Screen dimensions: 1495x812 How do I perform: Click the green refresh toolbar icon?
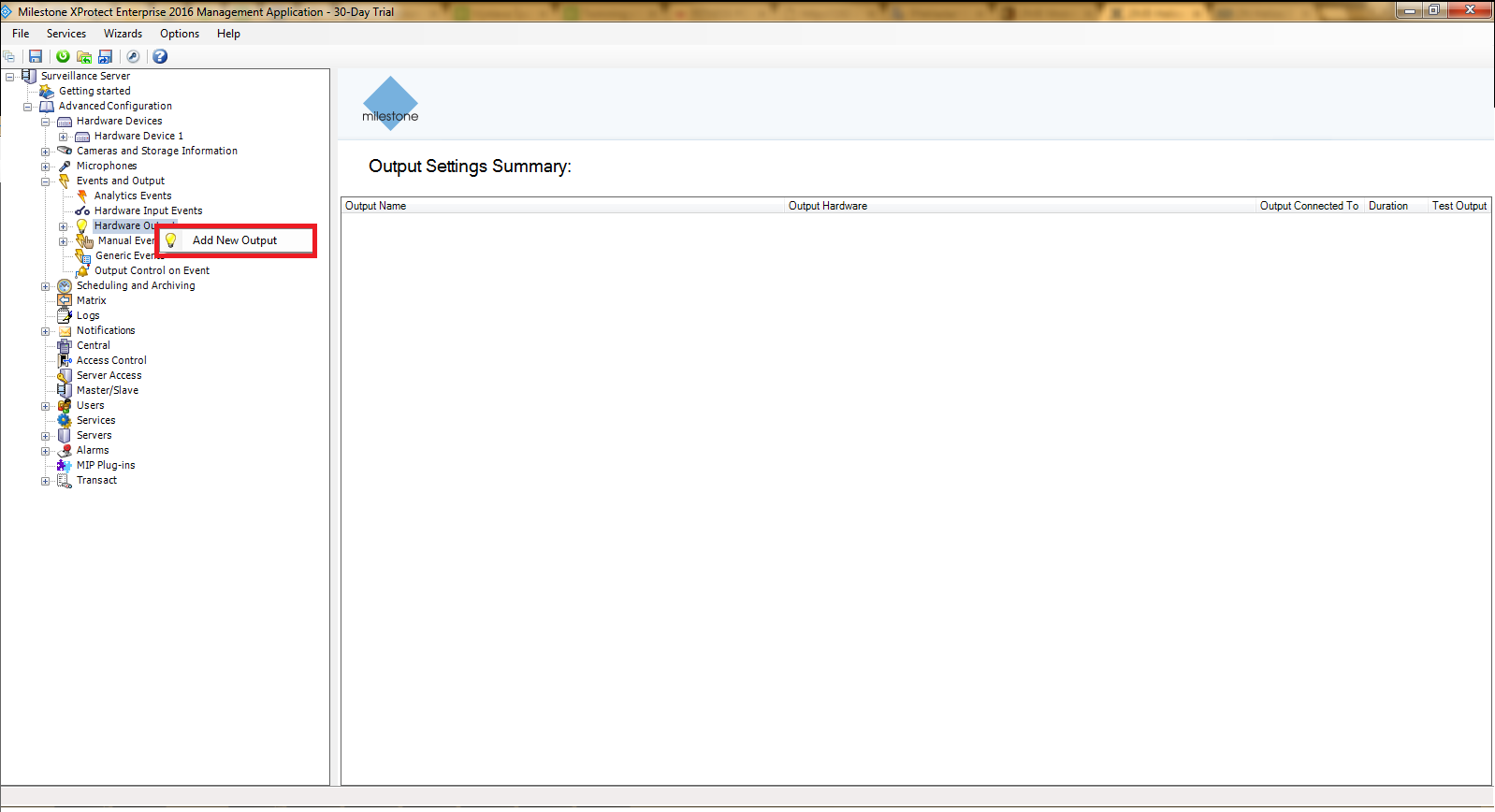[x=63, y=56]
